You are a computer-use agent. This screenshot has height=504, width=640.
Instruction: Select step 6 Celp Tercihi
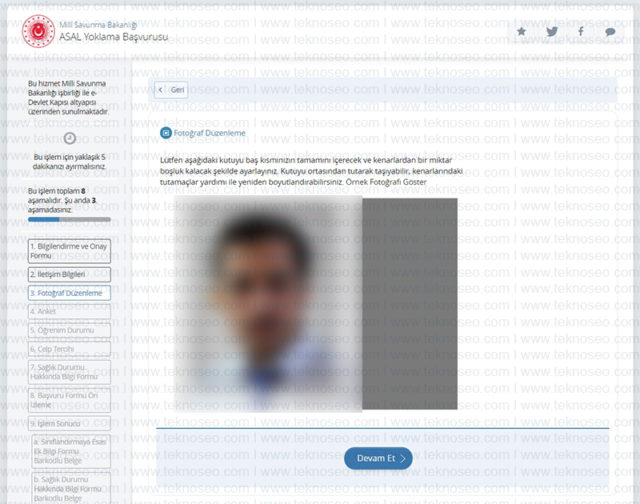coord(69,349)
